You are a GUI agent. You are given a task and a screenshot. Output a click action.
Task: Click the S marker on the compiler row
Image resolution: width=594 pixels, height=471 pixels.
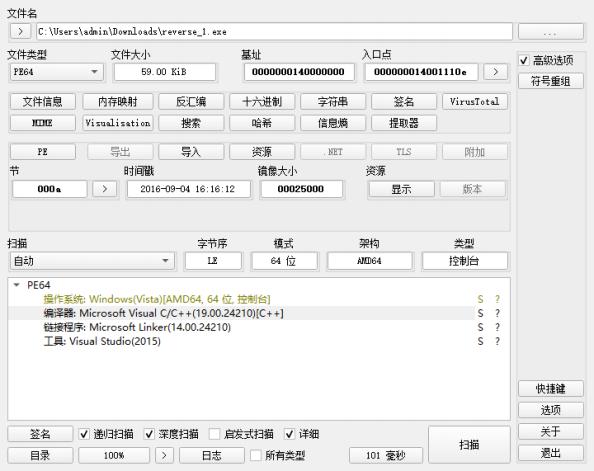[x=480, y=313]
